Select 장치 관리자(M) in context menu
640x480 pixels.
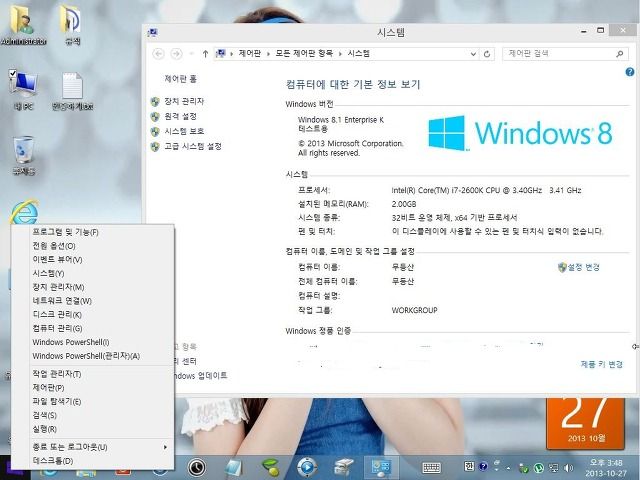click(93, 287)
